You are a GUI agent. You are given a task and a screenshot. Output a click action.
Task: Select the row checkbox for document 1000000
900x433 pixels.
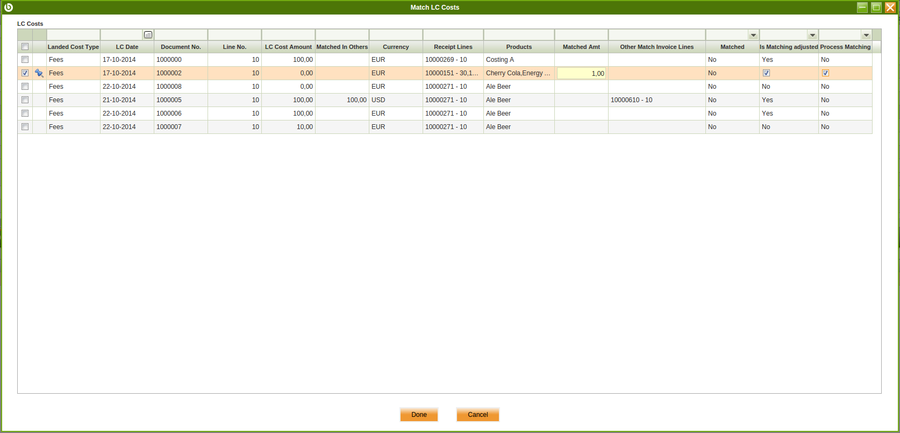pos(25,60)
